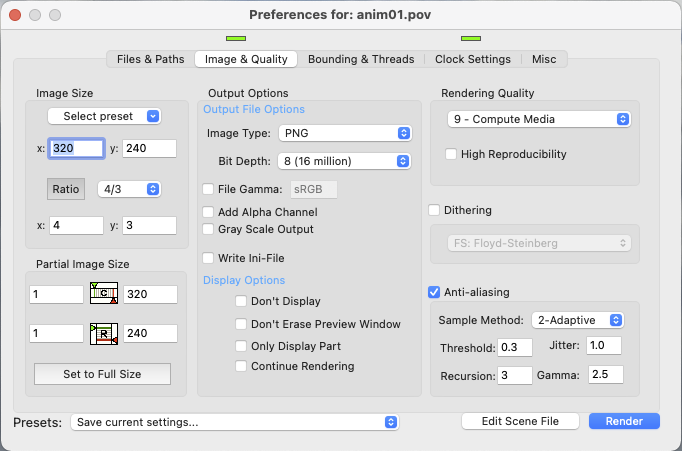Enable the Add Alpha Channel checkbox
The height and width of the screenshot is (451, 682).
[209, 212]
